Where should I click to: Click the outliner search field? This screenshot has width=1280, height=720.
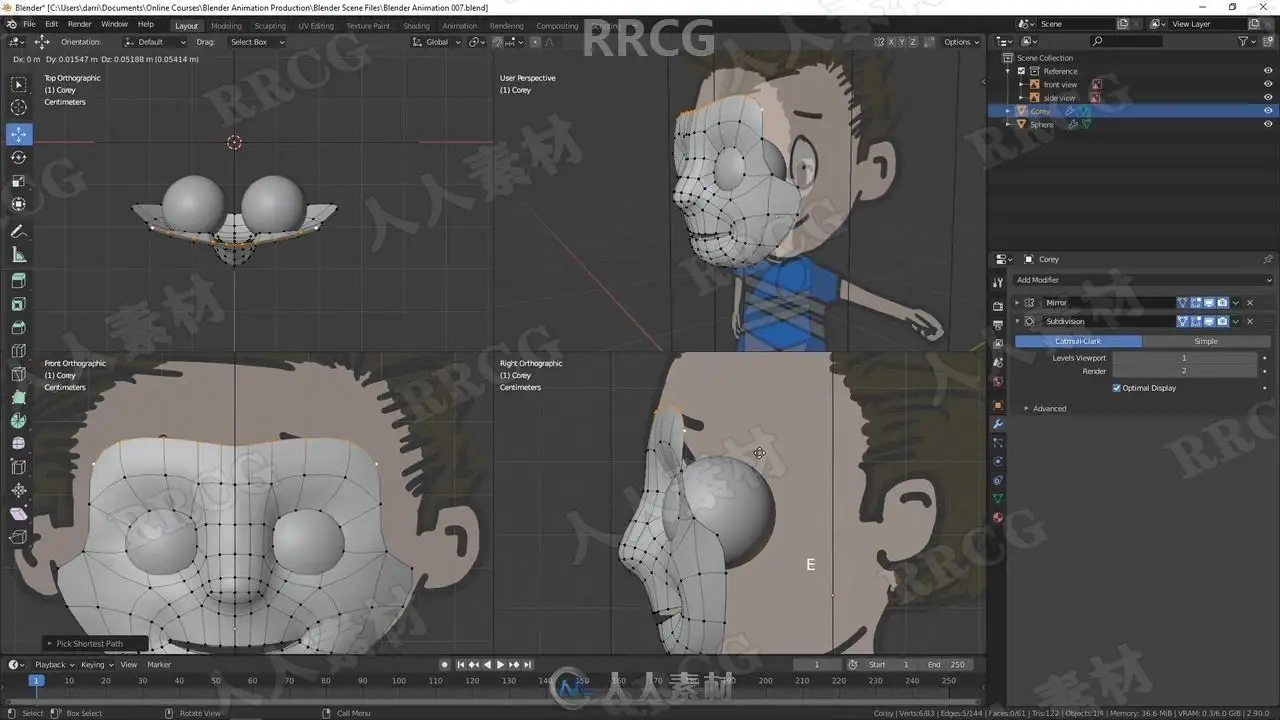tap(1127, 42)
